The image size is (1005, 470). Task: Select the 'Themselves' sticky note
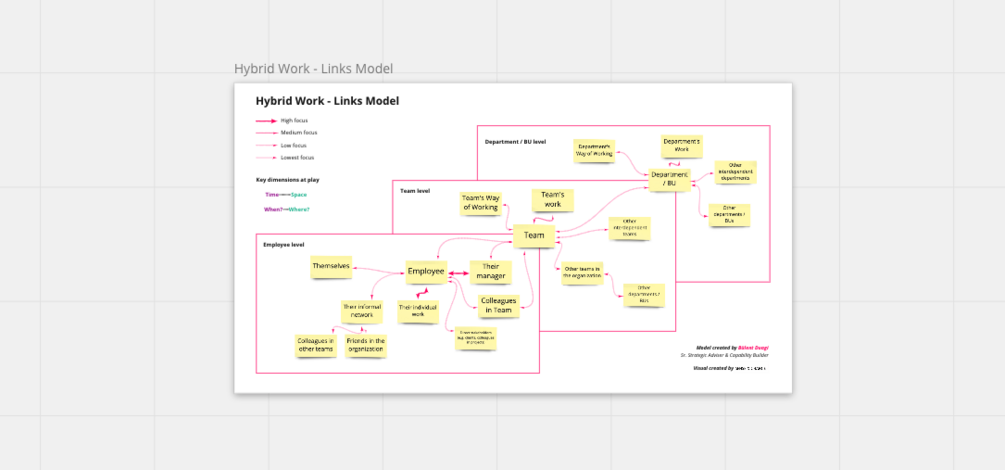(x=331, y=266)
